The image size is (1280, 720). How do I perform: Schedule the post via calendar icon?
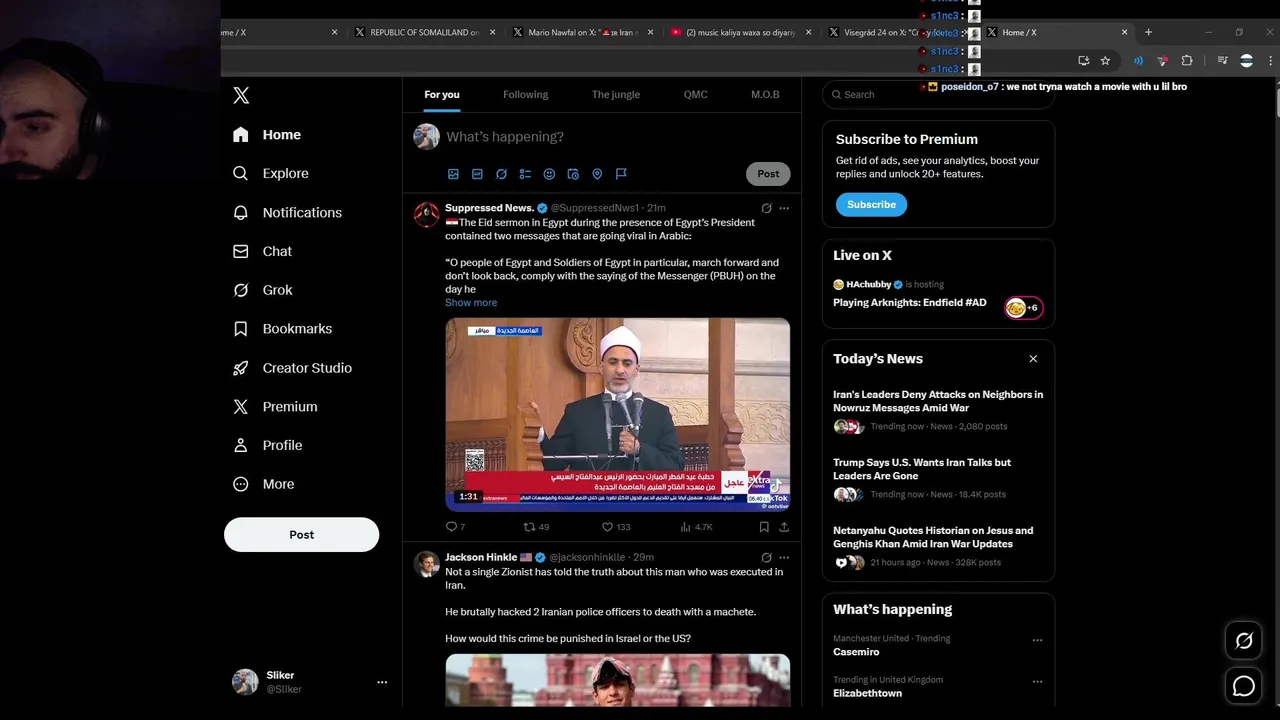[x=573, y=174]
